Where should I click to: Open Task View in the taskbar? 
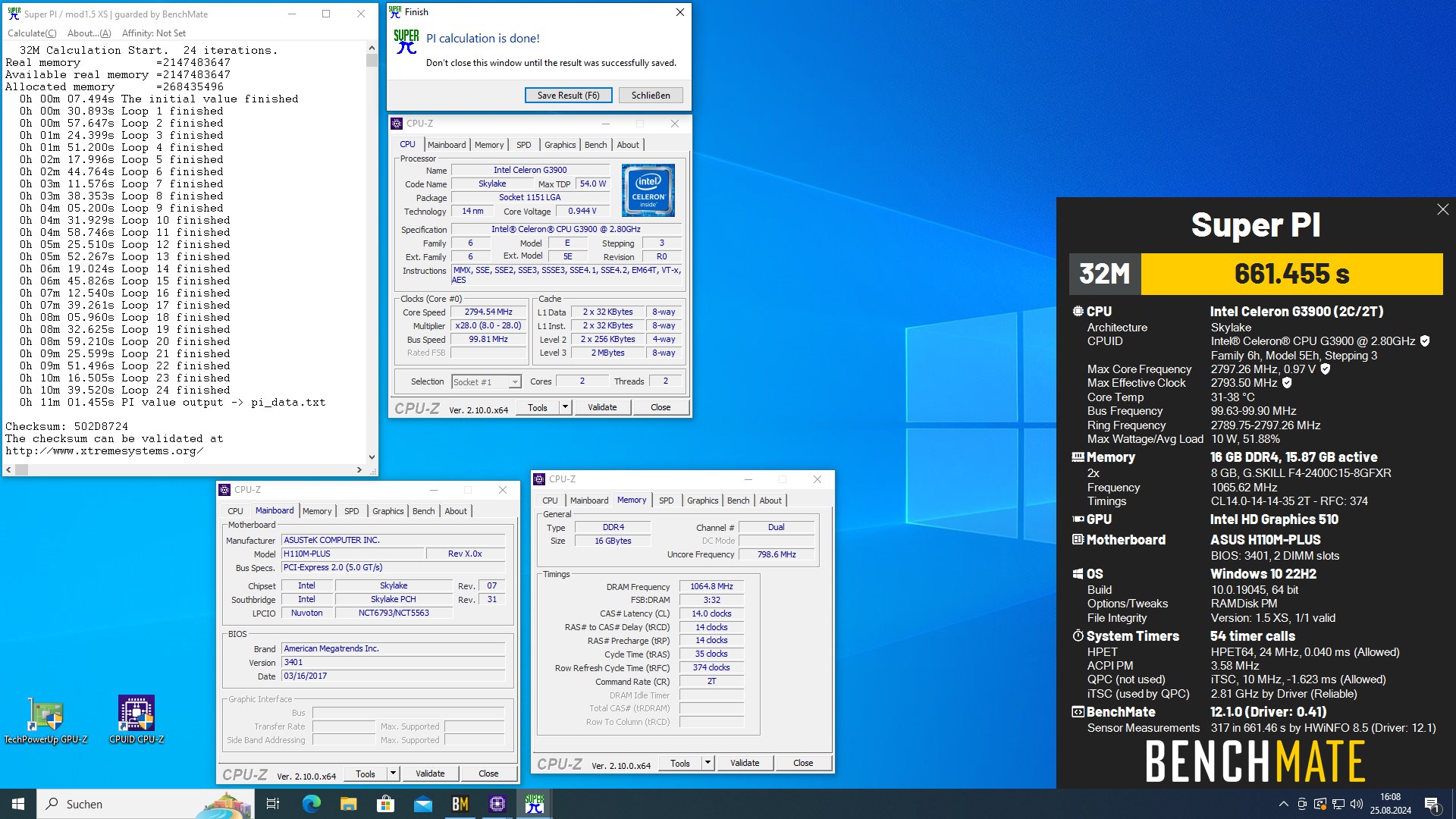[273, 804]
